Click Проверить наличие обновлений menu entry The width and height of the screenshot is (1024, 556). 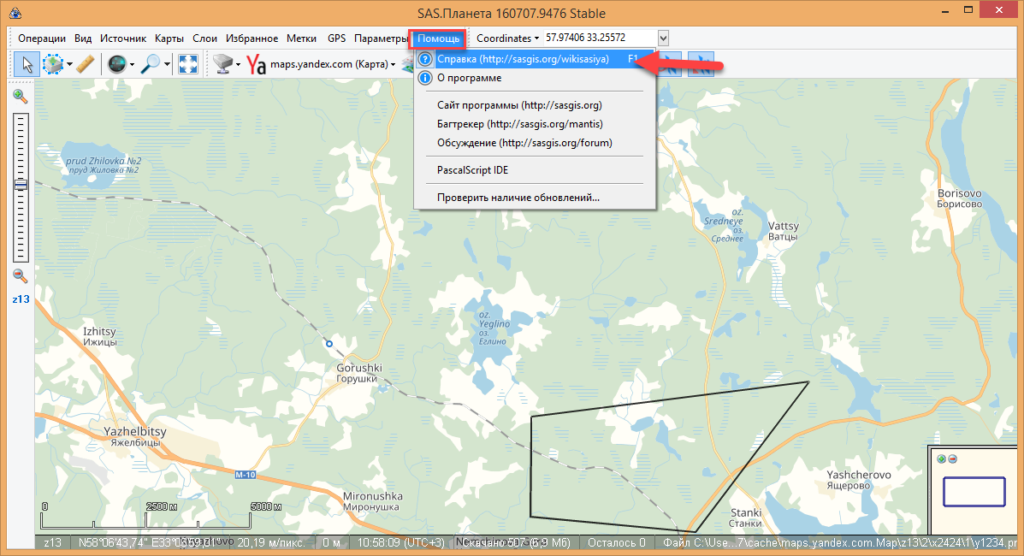pyautogui.click(x=518, y=197)
